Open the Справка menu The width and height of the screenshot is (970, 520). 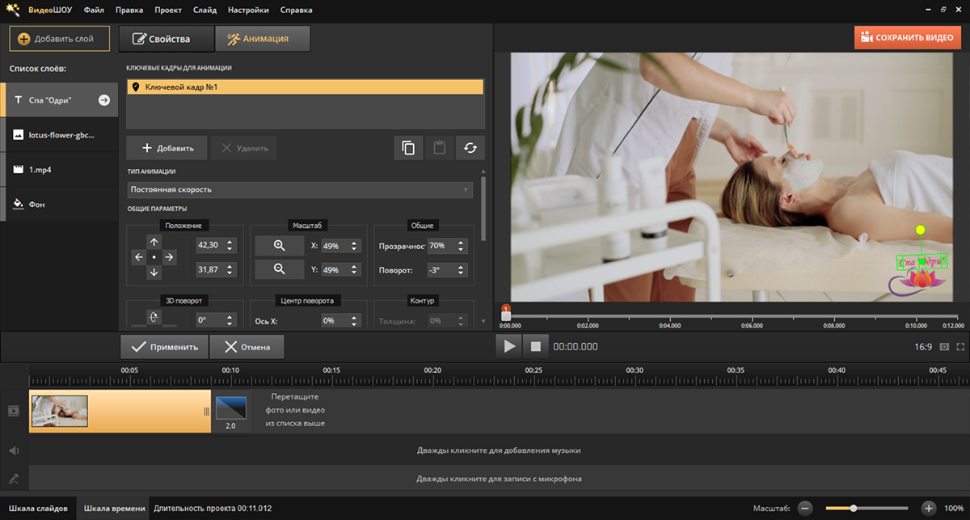click(296, 10)
